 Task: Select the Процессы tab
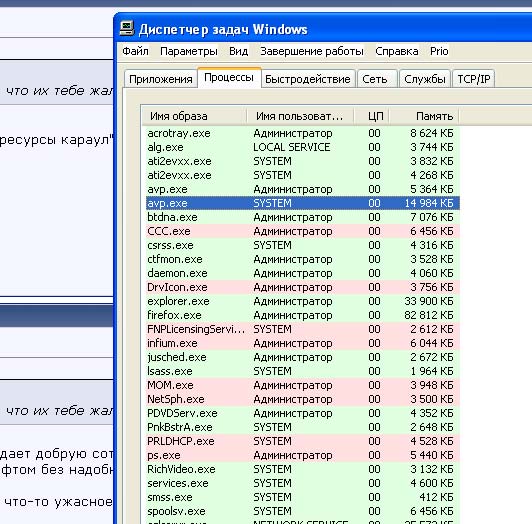(229, 78)
